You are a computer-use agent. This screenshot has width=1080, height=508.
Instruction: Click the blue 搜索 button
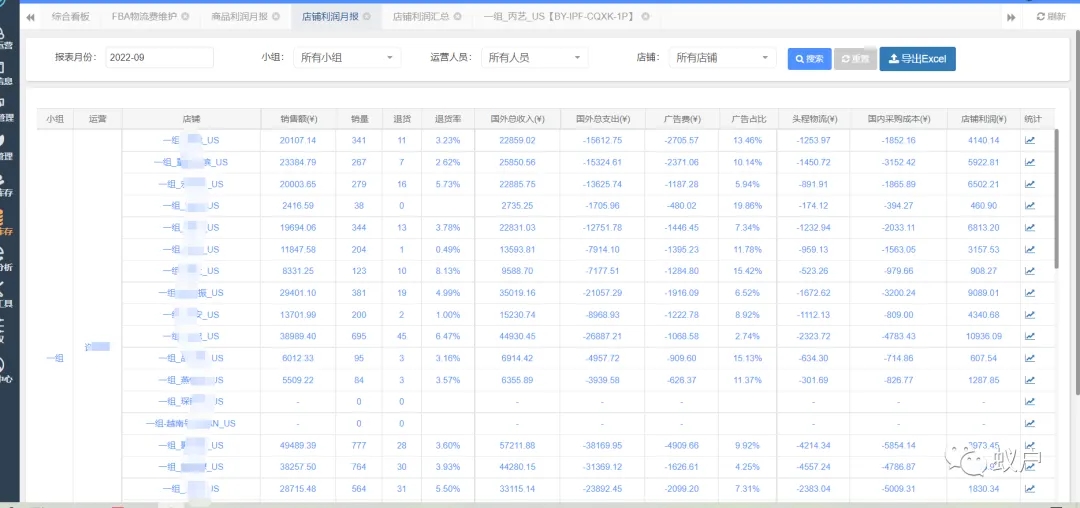tap(809, 59)
